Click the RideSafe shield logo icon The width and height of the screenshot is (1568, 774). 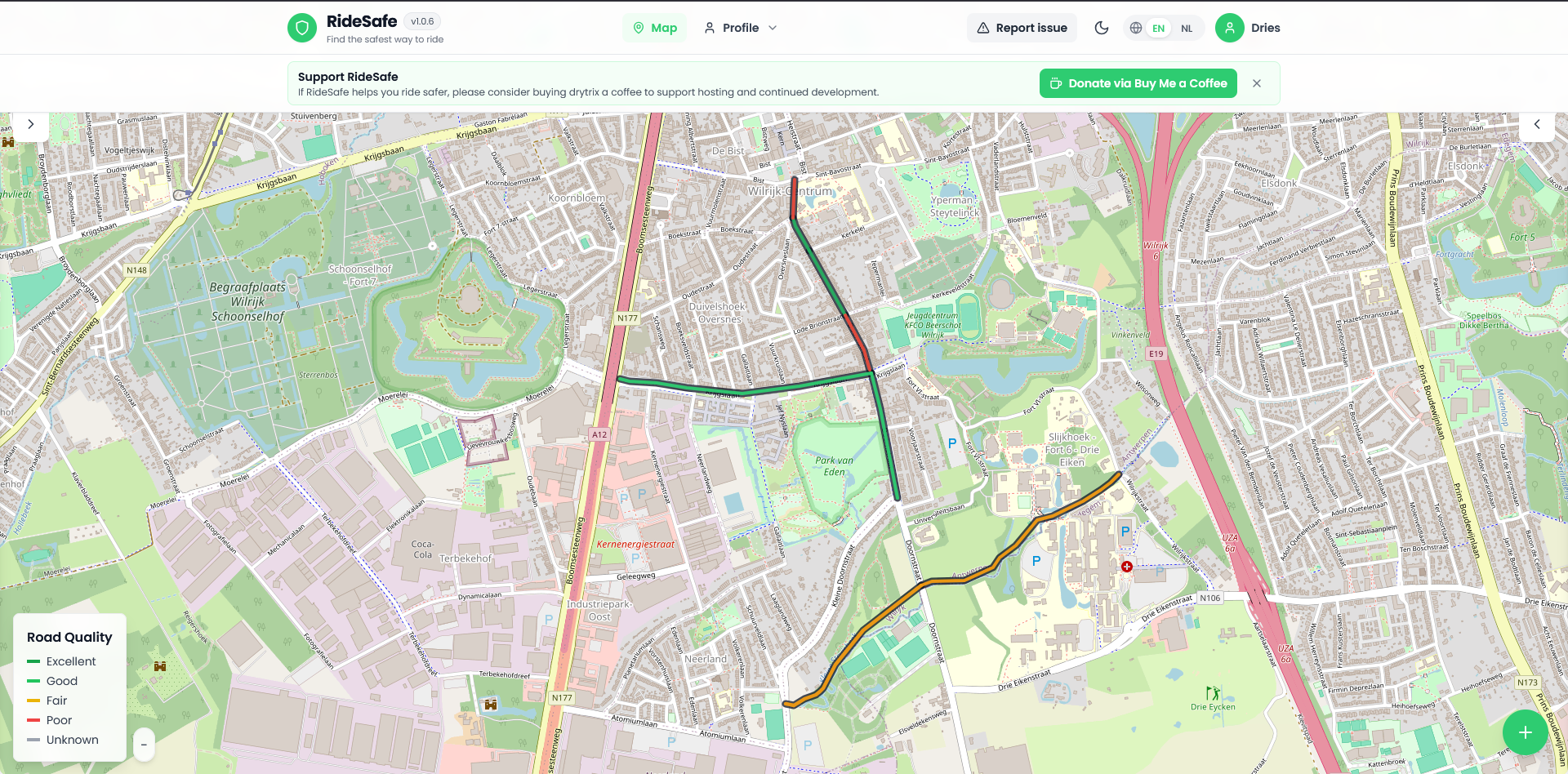(301, 27)
